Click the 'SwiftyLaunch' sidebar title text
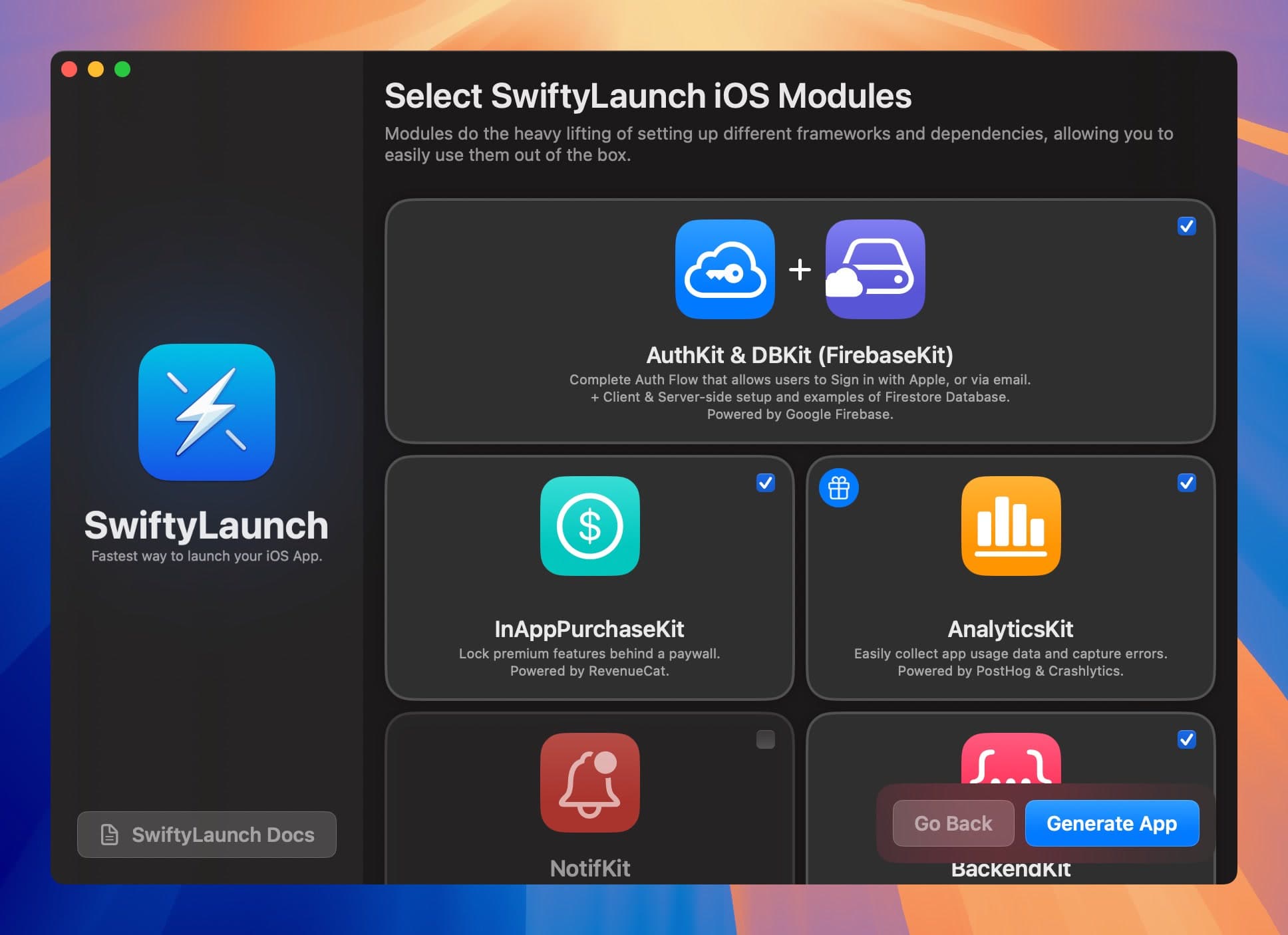 click(206, 525)
